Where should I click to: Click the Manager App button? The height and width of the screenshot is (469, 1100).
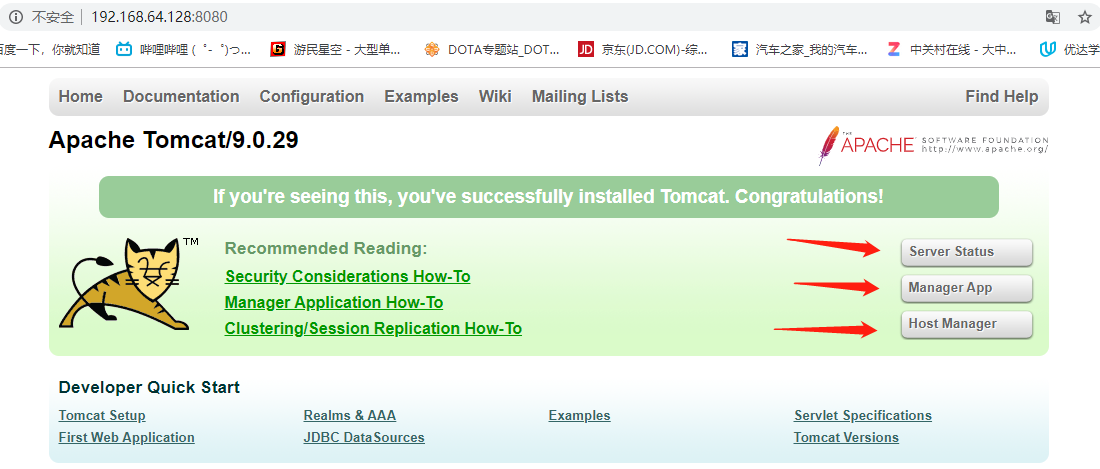(967, 288)
